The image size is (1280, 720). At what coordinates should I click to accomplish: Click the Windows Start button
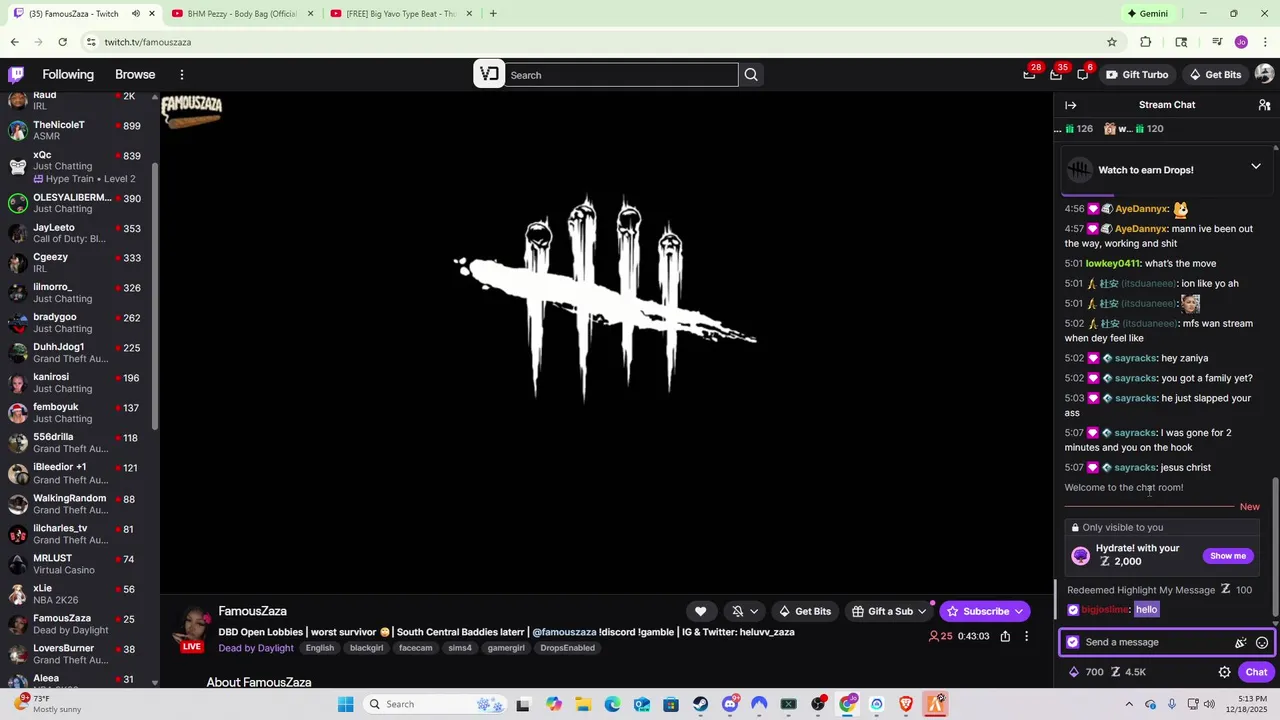(345, 704)
